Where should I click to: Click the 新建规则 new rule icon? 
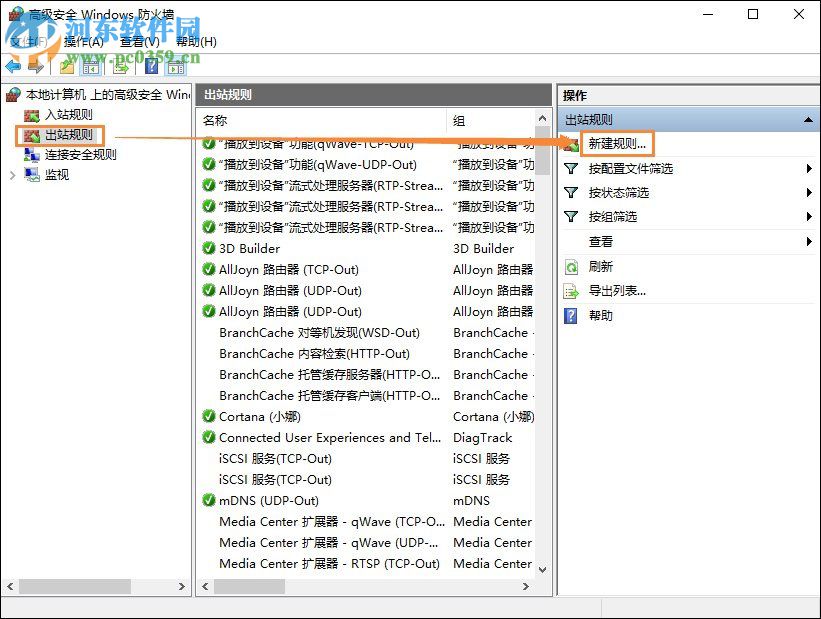572,143
